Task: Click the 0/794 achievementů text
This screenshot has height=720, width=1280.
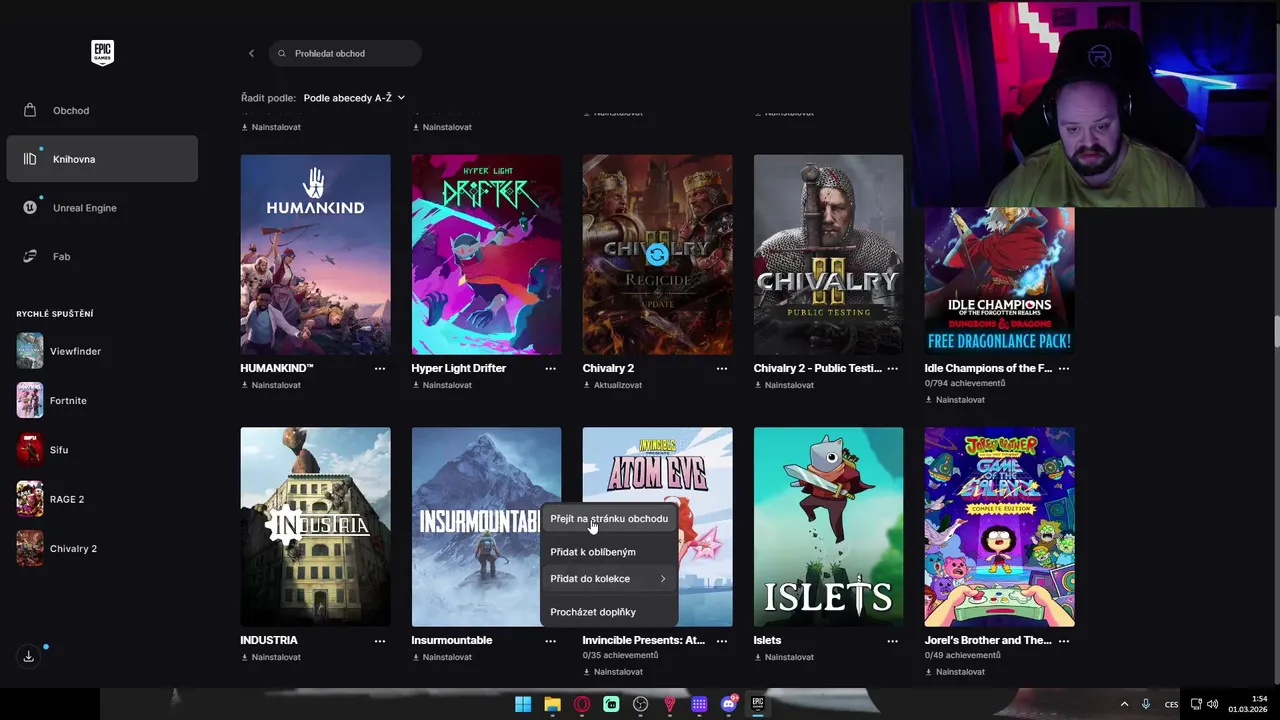Action: 965,383
